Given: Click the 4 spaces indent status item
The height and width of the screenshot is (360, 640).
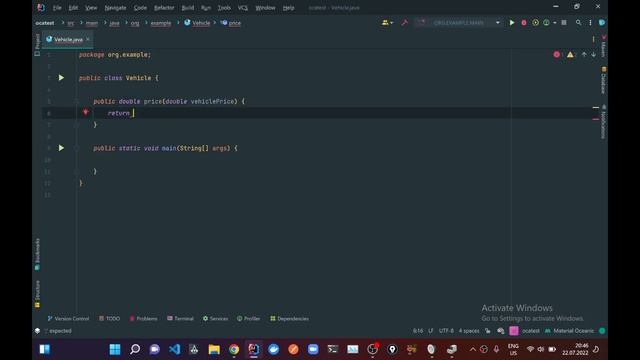Looking at the screenshot, I should [469, 331].
